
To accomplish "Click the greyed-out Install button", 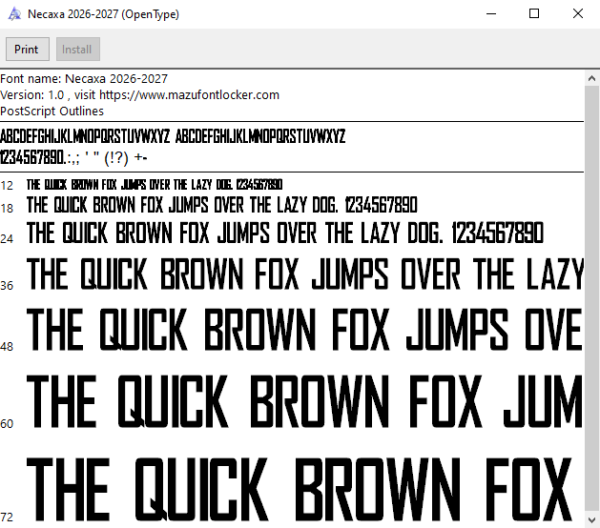I will [78, 49].
